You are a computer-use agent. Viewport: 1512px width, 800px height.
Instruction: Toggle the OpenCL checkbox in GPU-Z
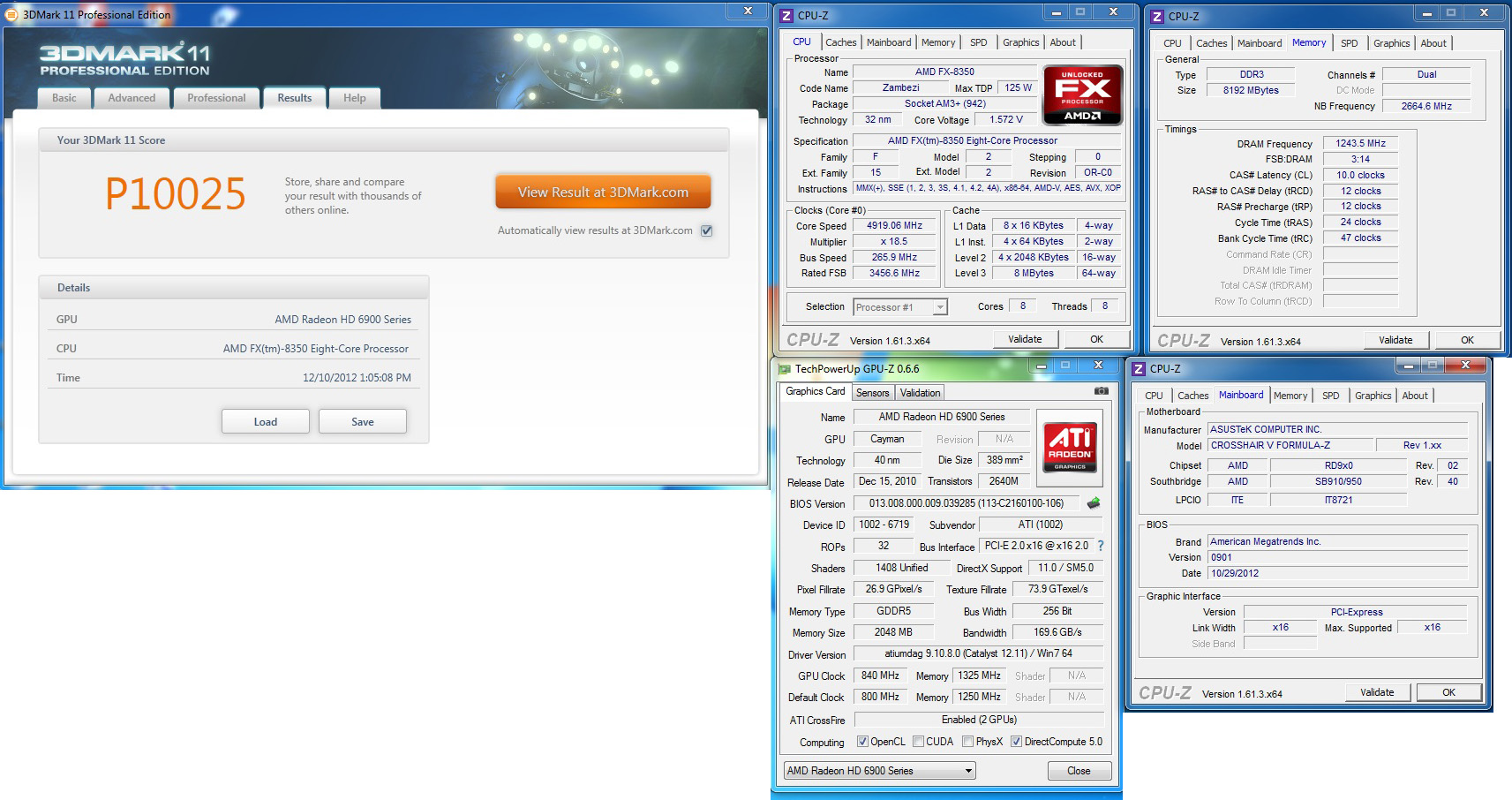coord(862,742)
